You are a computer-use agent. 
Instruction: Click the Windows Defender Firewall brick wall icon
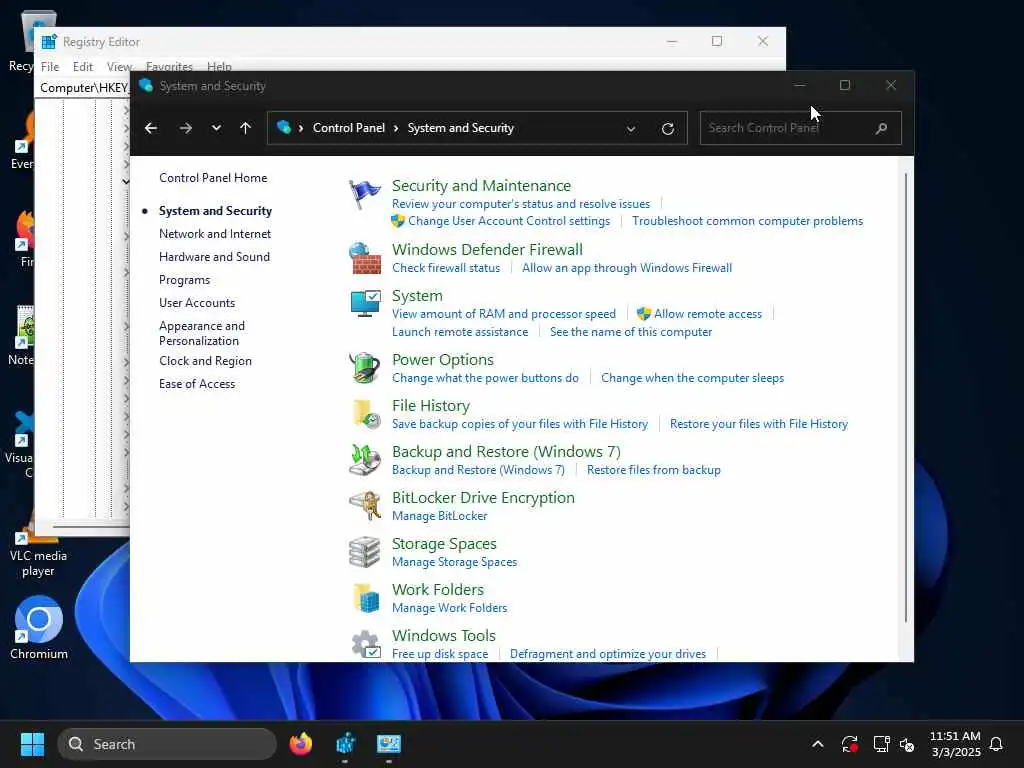click(x=364, y=258)
